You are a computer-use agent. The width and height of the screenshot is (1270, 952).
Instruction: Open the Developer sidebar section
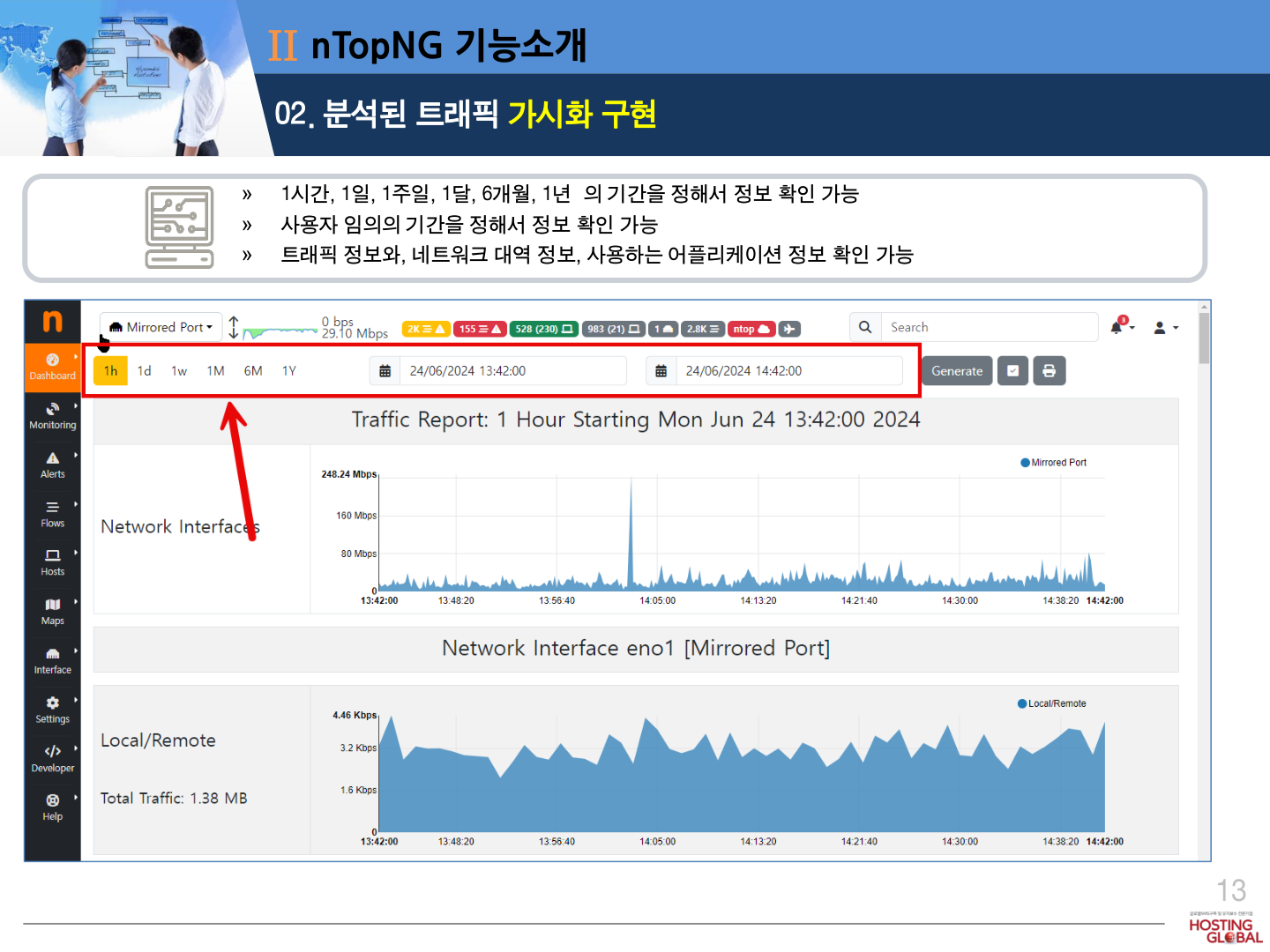pyautogui.click(x=53, y=760)
